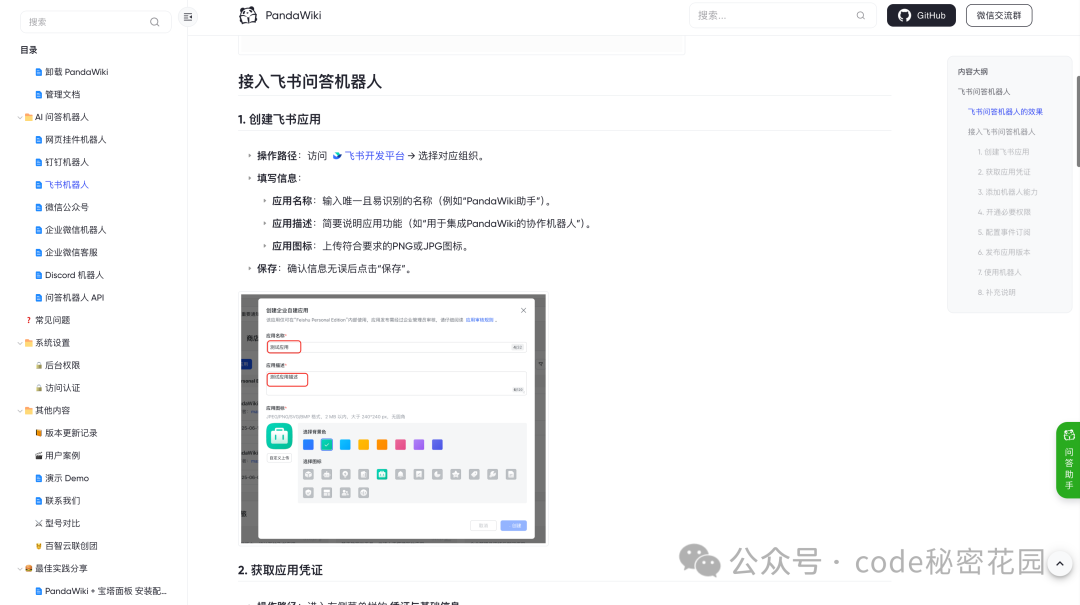Open the 问答助手 floating widget

1068,460
